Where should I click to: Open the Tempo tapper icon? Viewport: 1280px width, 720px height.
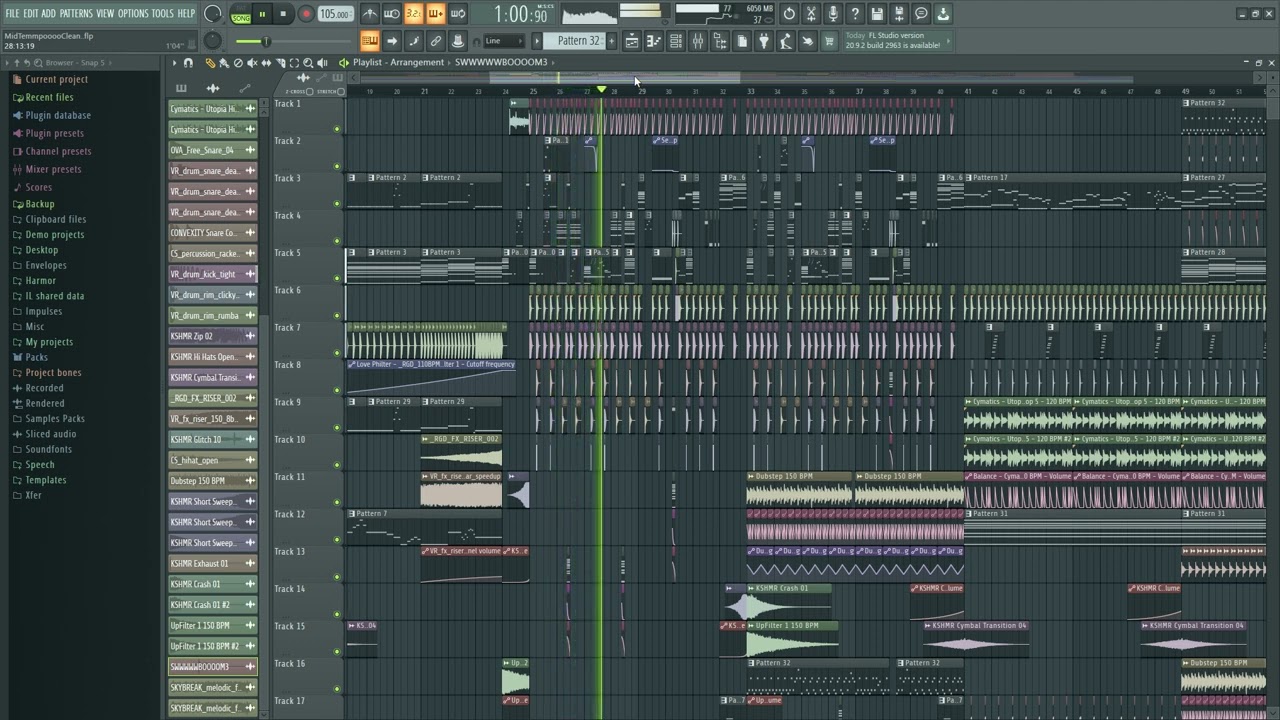click(785, 41)
